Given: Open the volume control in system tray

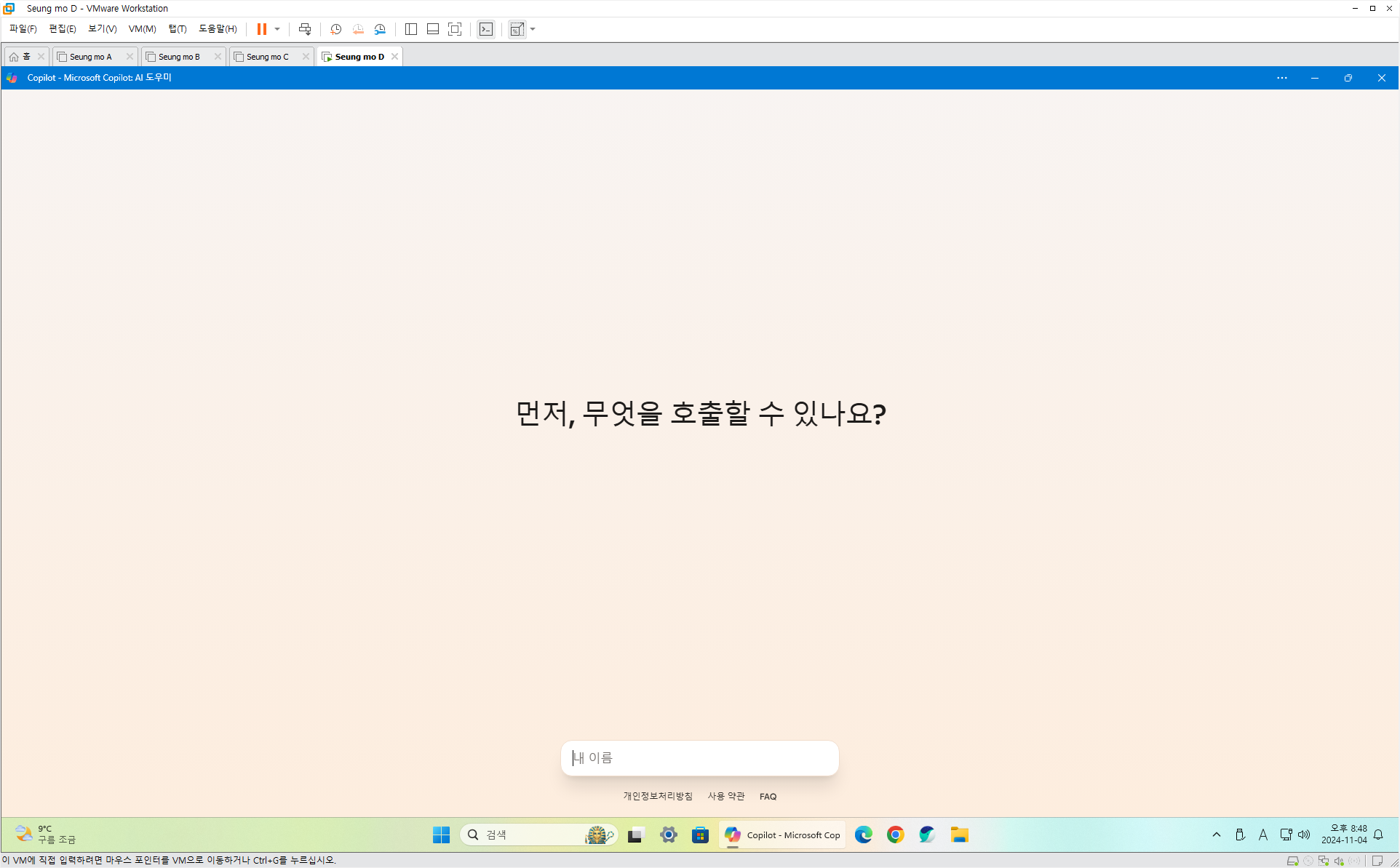Looking at the screenshot, I should [x=1304, y=835].
